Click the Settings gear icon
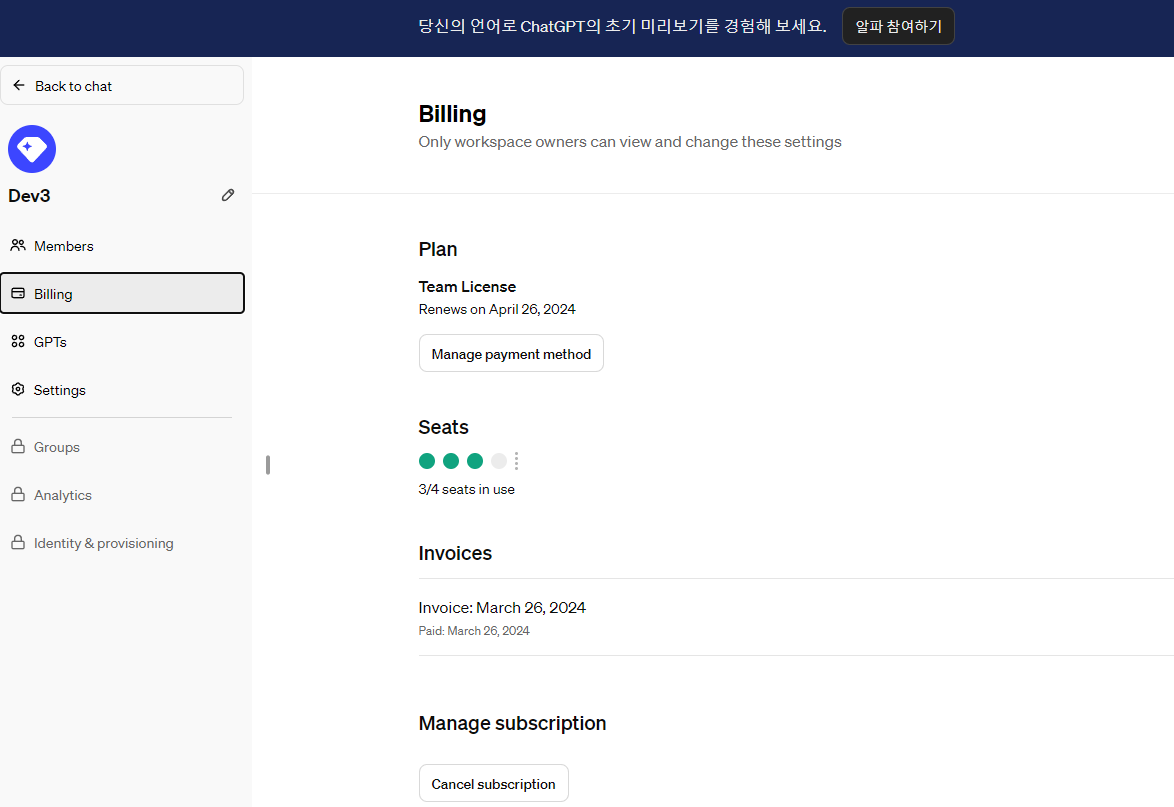This screenshot has height=807, width=1174. click(17, 389)
